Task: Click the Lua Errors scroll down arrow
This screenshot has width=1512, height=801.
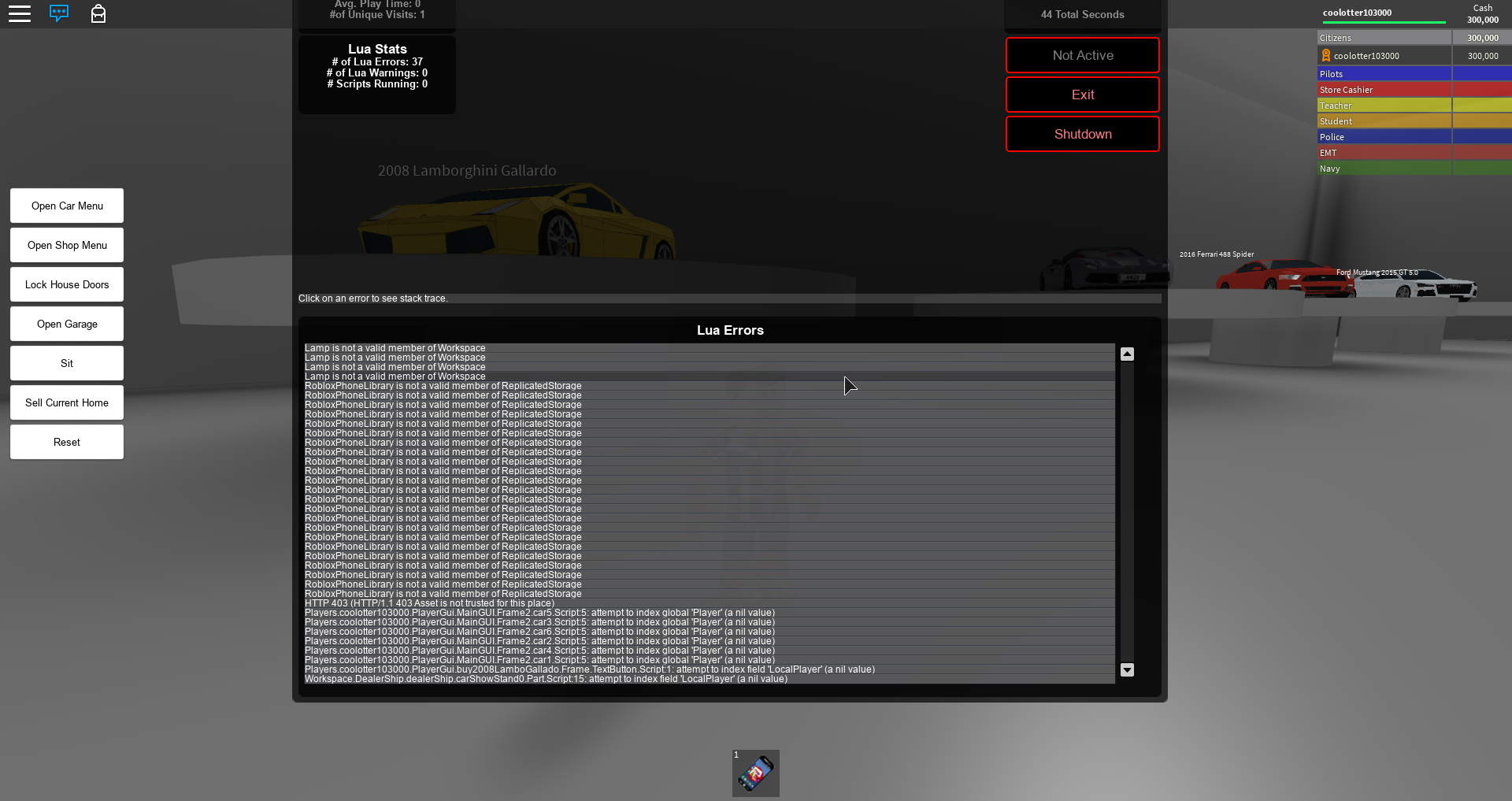Action: tap(1128, 670)
